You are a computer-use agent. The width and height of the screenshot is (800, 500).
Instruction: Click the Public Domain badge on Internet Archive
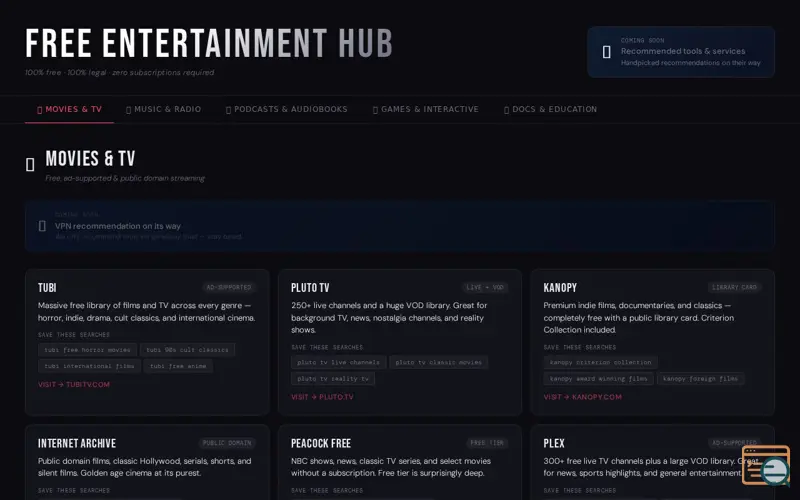(227, 443)
